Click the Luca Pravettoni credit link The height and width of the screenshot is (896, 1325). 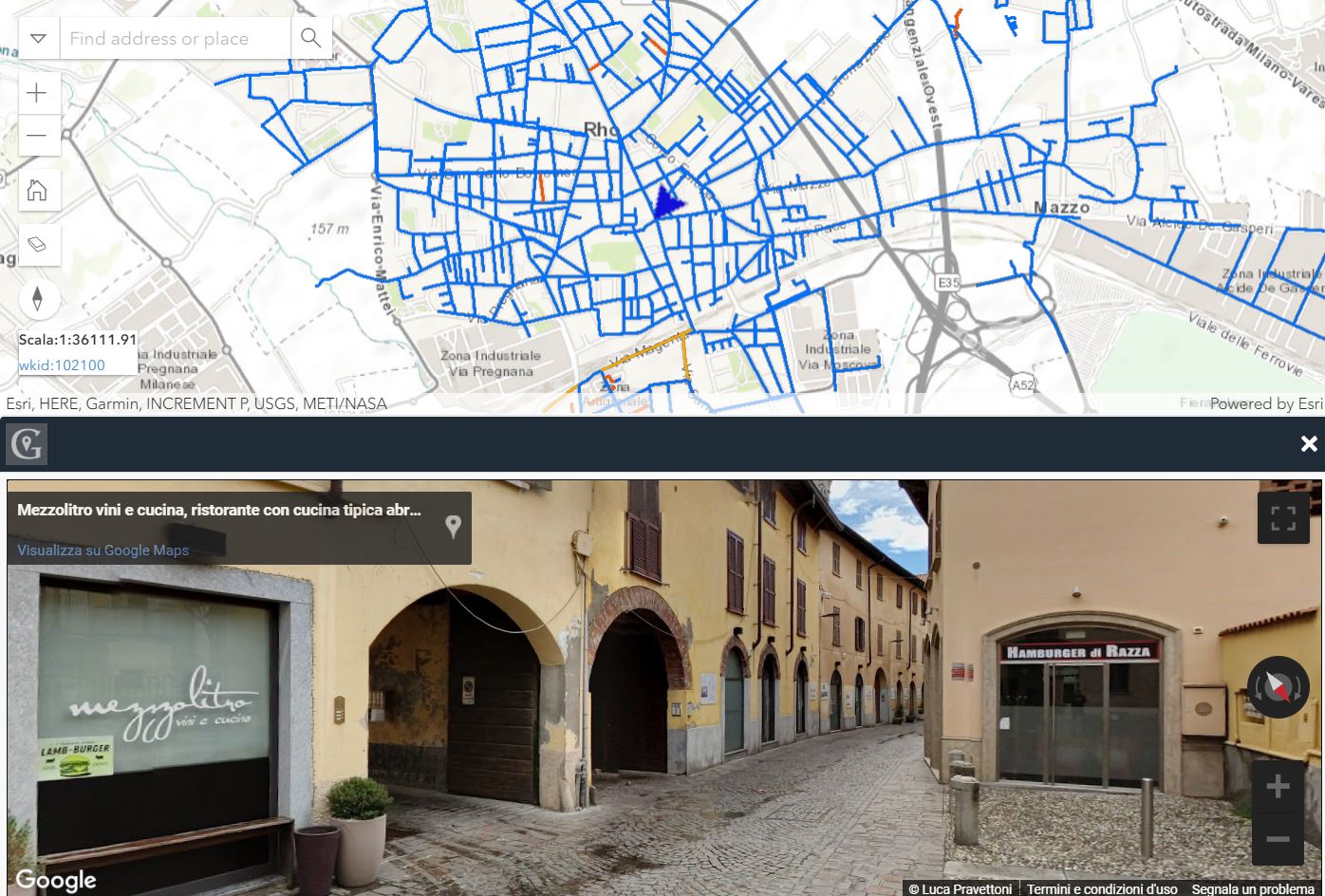click(x=960, y=888)
